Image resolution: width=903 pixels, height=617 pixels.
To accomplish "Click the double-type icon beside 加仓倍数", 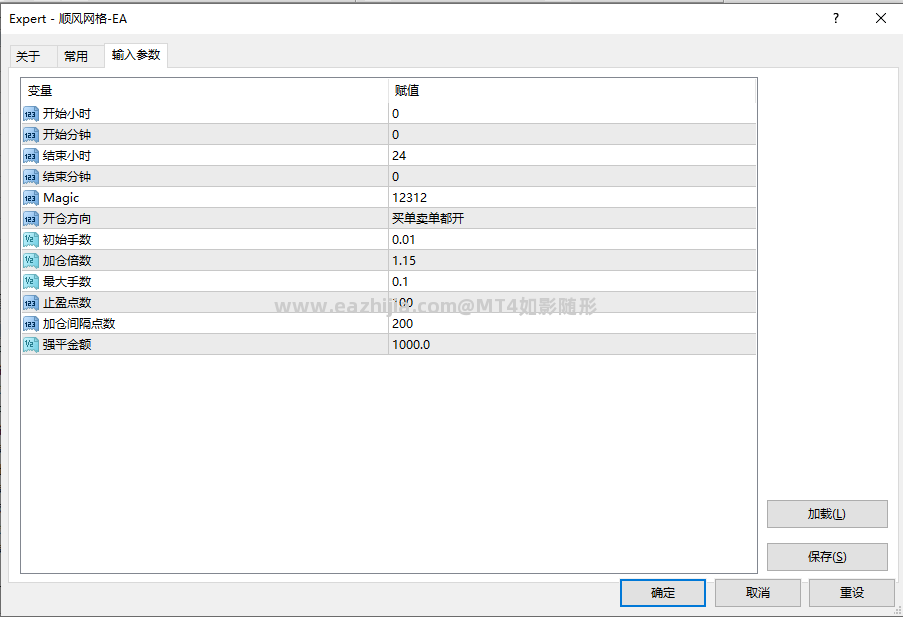I will coord(31,261).
